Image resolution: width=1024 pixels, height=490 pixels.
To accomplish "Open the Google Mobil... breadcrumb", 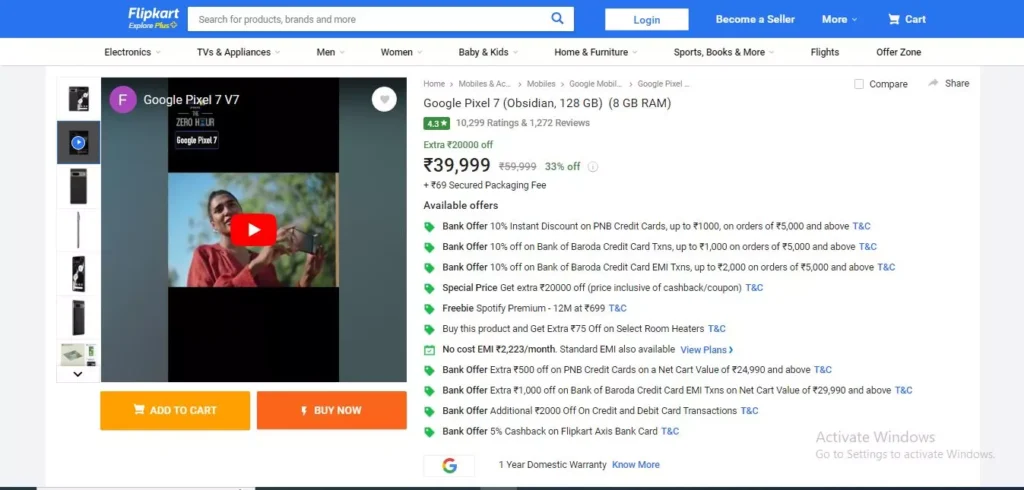I will (x=596, y=84).
